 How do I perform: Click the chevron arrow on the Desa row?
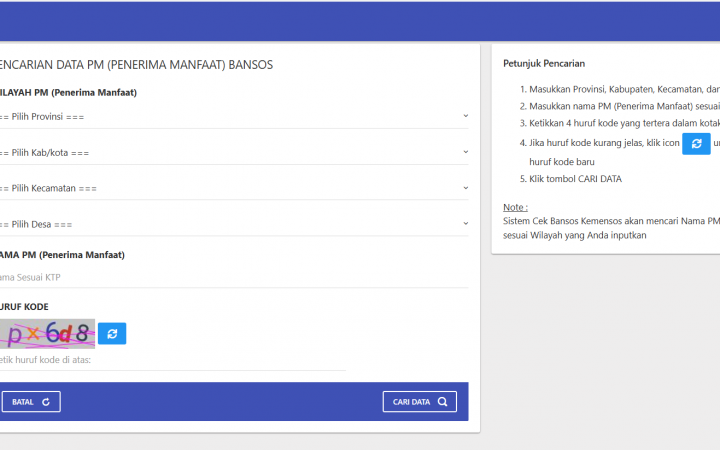pos(465,223)
